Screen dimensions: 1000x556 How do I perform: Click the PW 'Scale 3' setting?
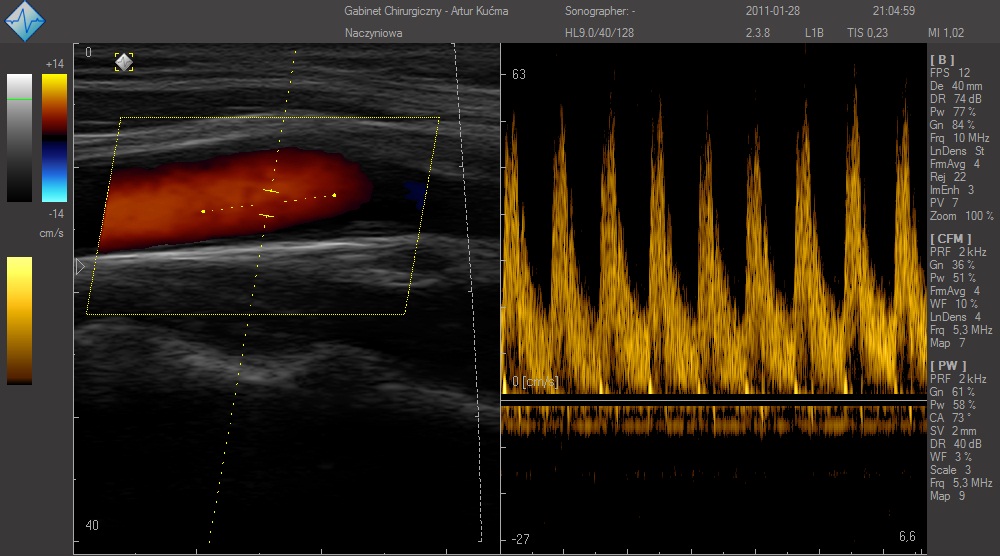pos(951,470)
